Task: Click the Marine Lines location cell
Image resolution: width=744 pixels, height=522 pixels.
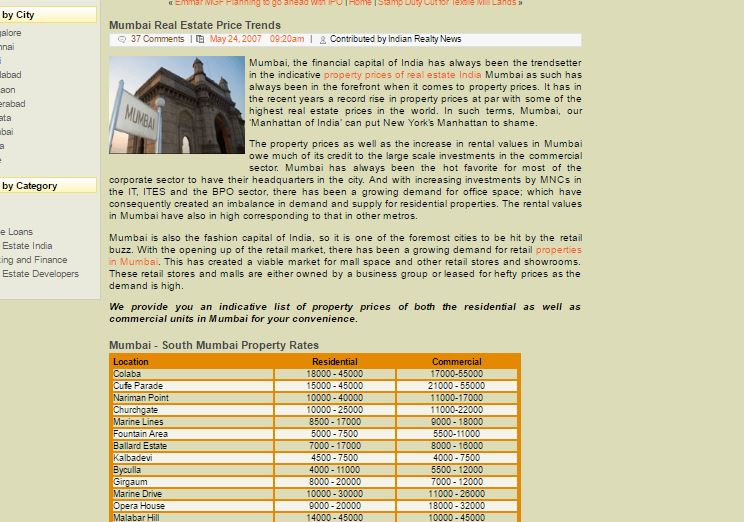Action: click(x=193, y=422)
